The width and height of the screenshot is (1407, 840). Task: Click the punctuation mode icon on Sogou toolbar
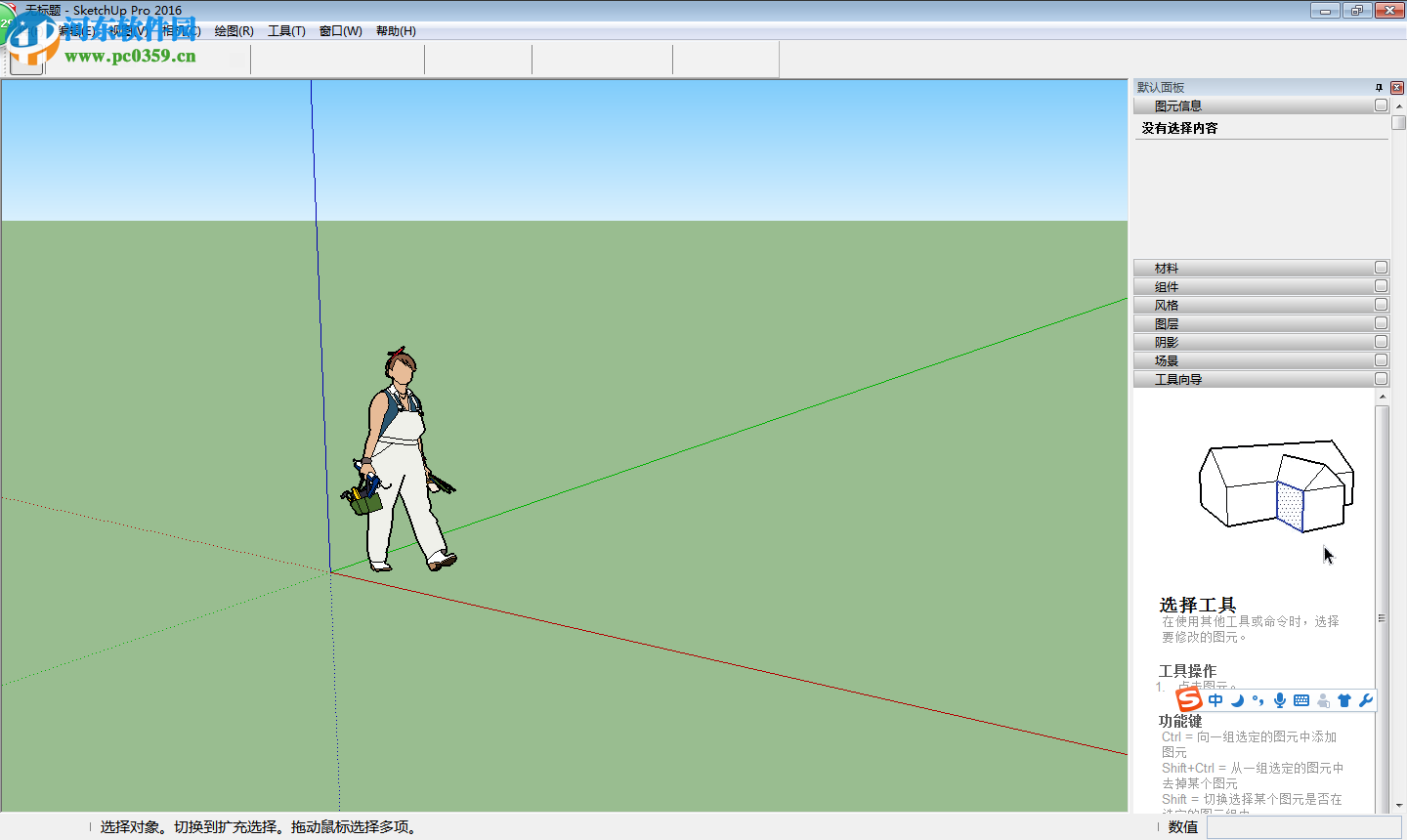pyautogui.click(x=1258, y=699)
